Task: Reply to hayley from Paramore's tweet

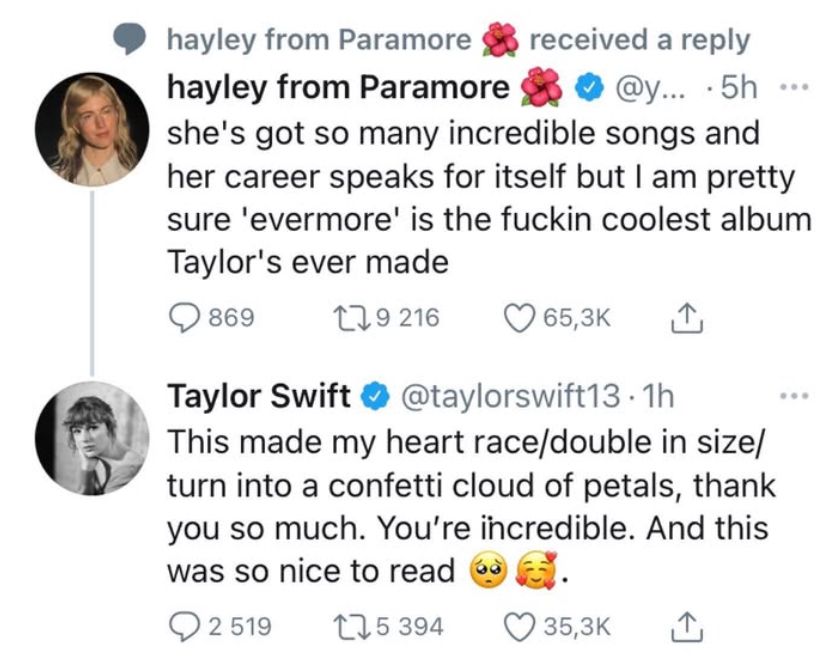Action: [181, 317]
